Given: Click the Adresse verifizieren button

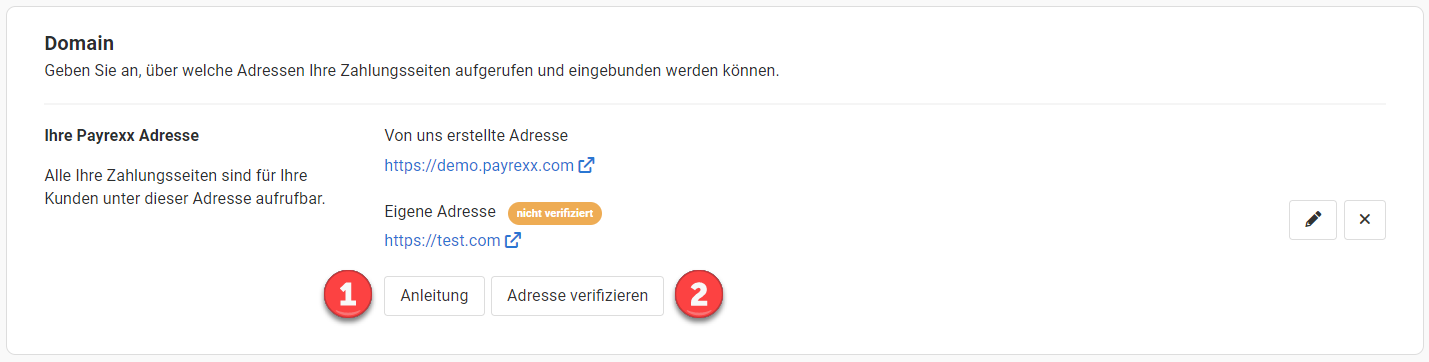Looking at the screenshot, I should click(577, 296).
